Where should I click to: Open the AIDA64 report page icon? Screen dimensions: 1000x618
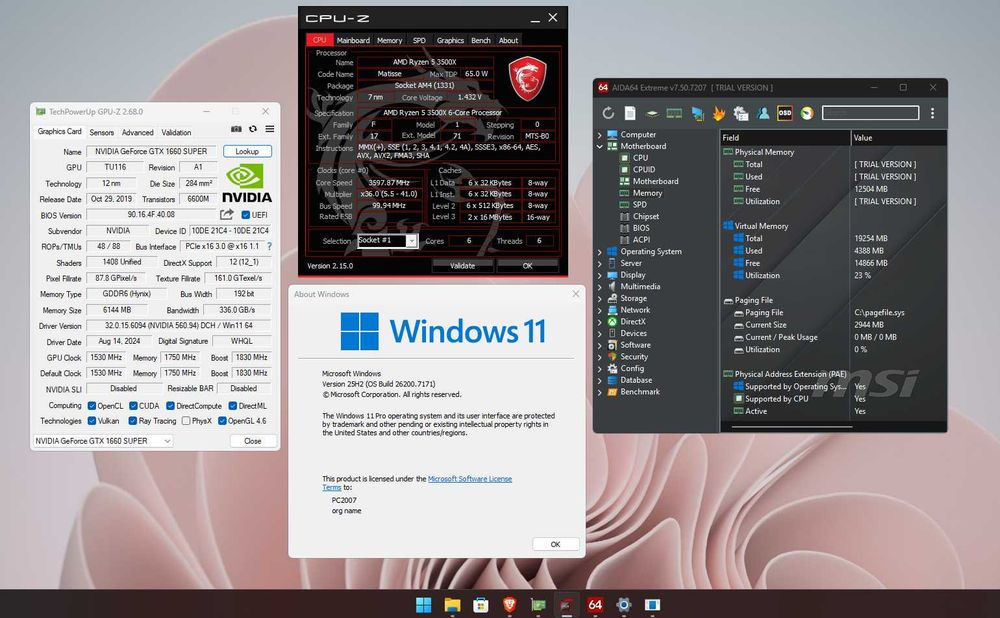click(630, 113)
